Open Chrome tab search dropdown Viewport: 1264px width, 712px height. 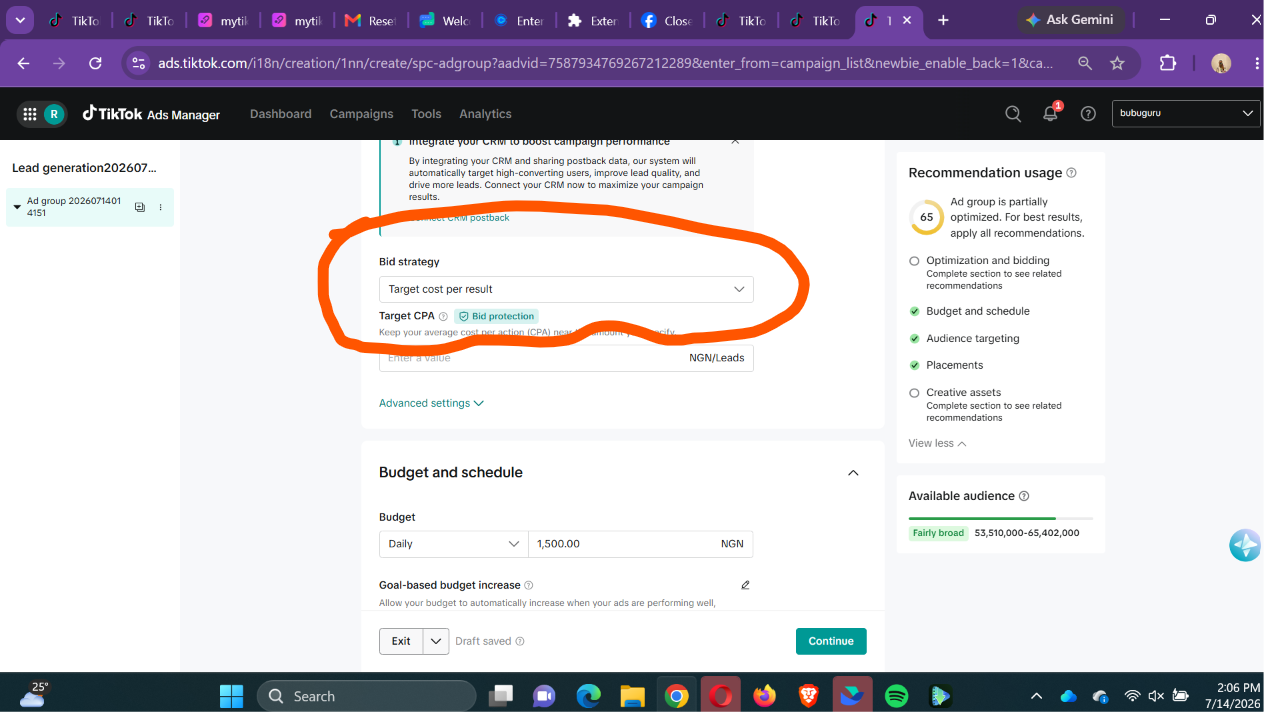19,20
